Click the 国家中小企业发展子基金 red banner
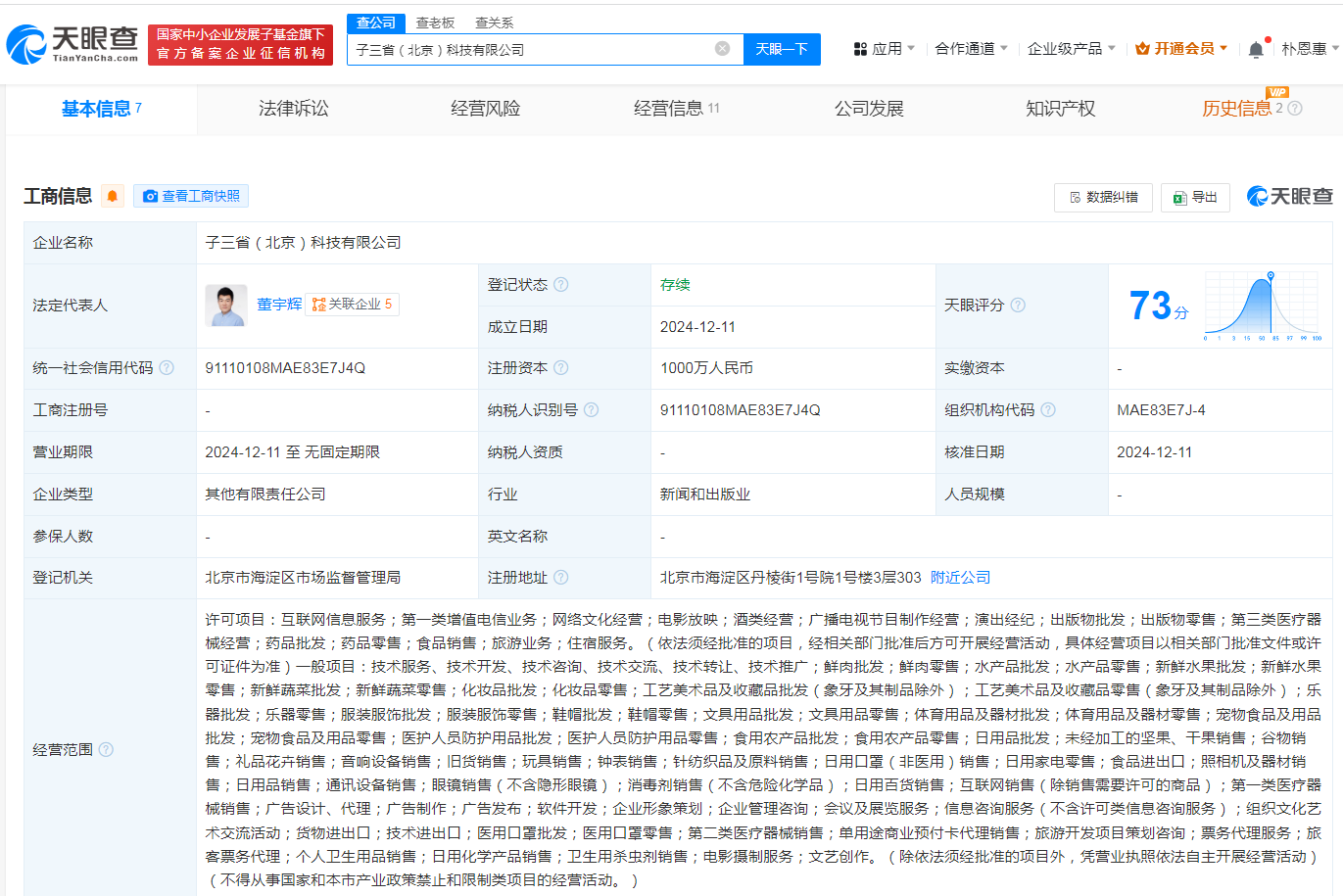The height and width of the screenshot is (896, 1343). point(240,45)
